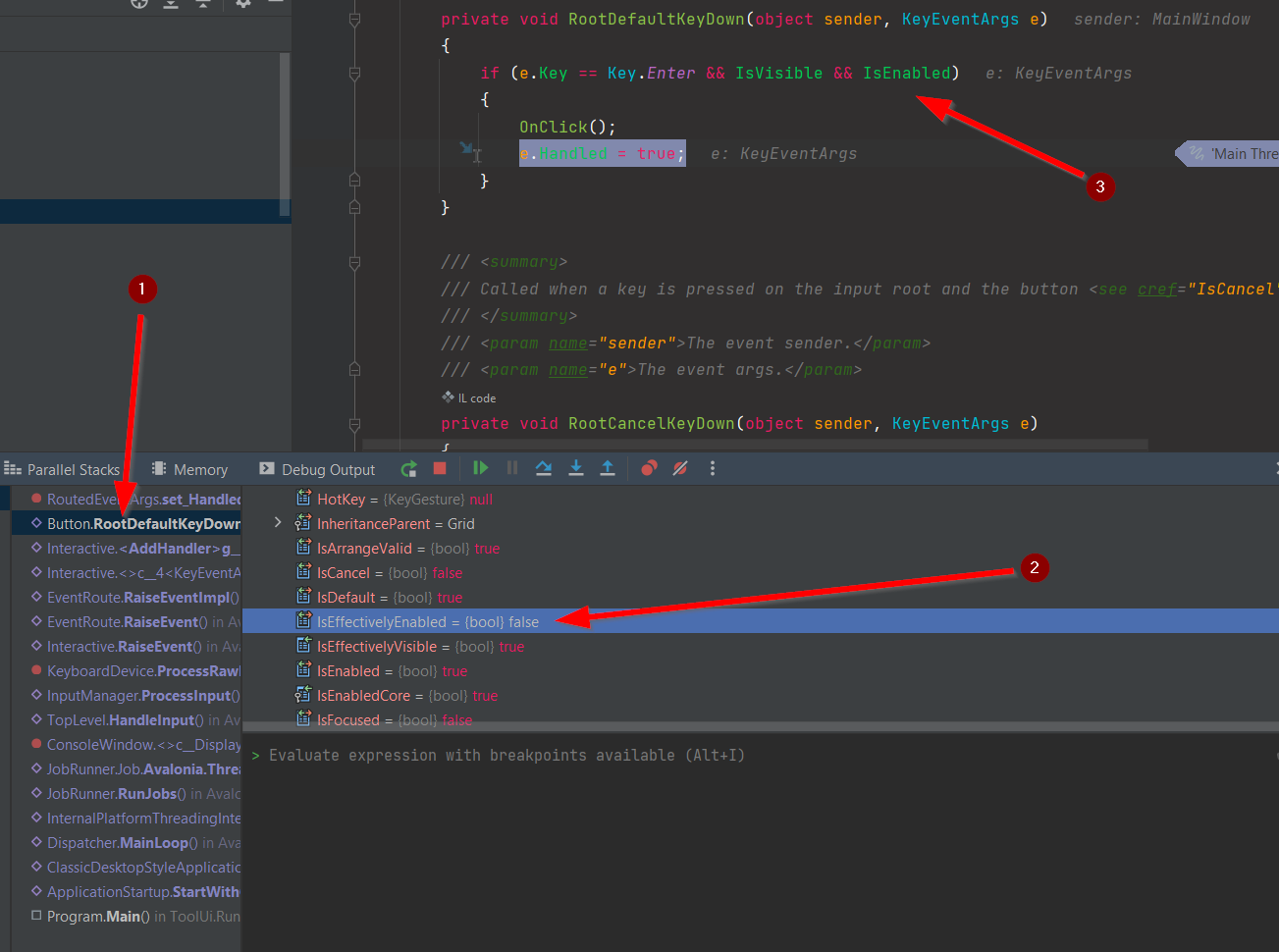Open the debug toolbar overflow menu

[713, 468]
